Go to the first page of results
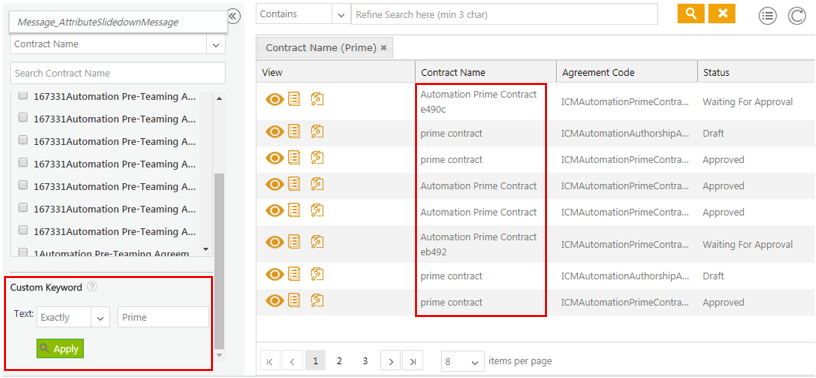Image resolution: width=816 pixels, height=378 pixels. 270,361
